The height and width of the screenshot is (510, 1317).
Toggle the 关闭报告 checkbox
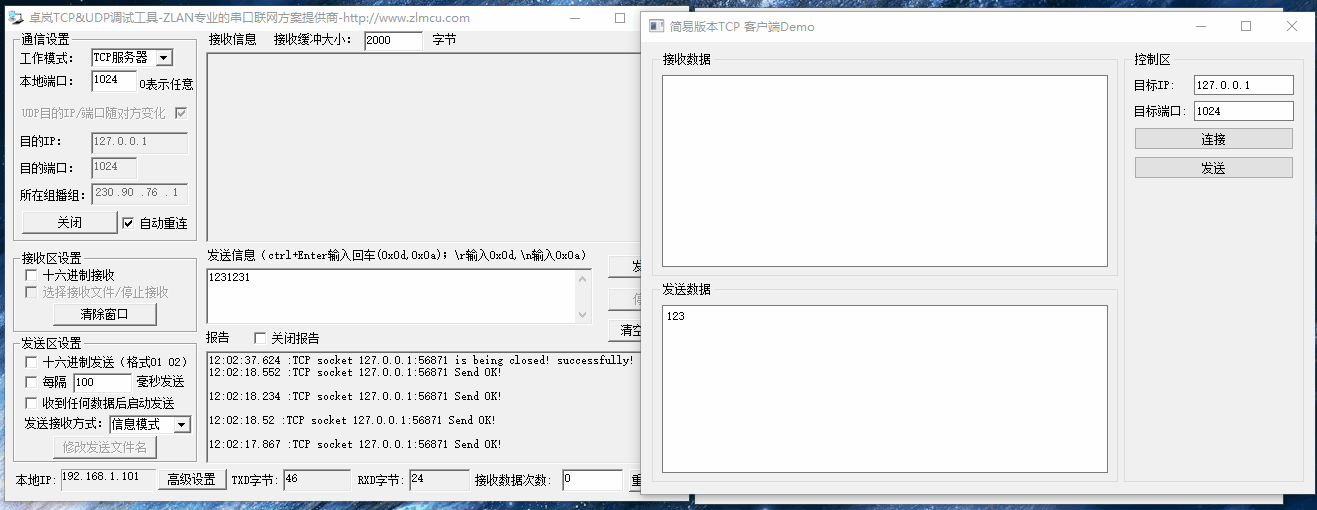(260, 338)
